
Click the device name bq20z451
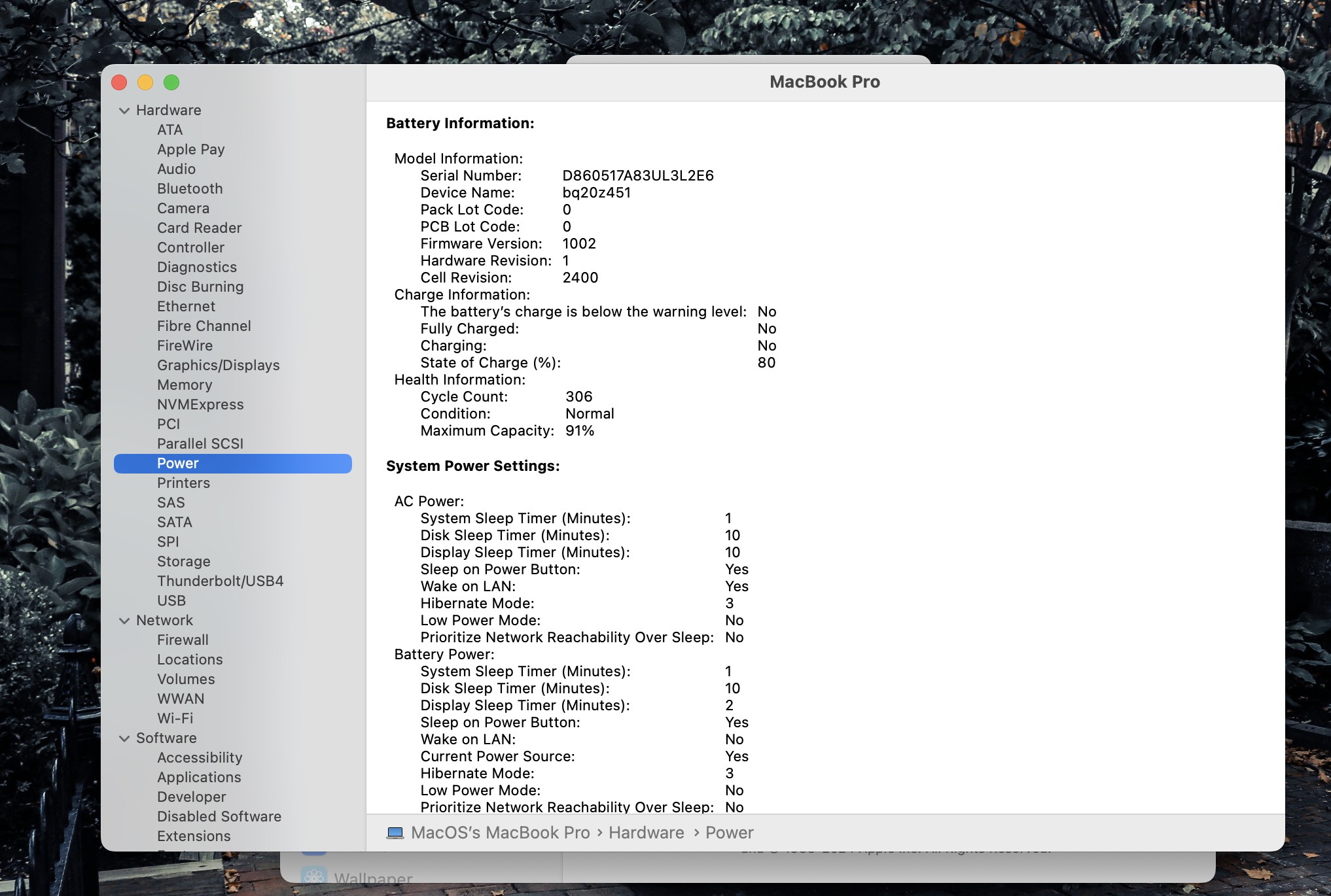(x=597, y=192)
